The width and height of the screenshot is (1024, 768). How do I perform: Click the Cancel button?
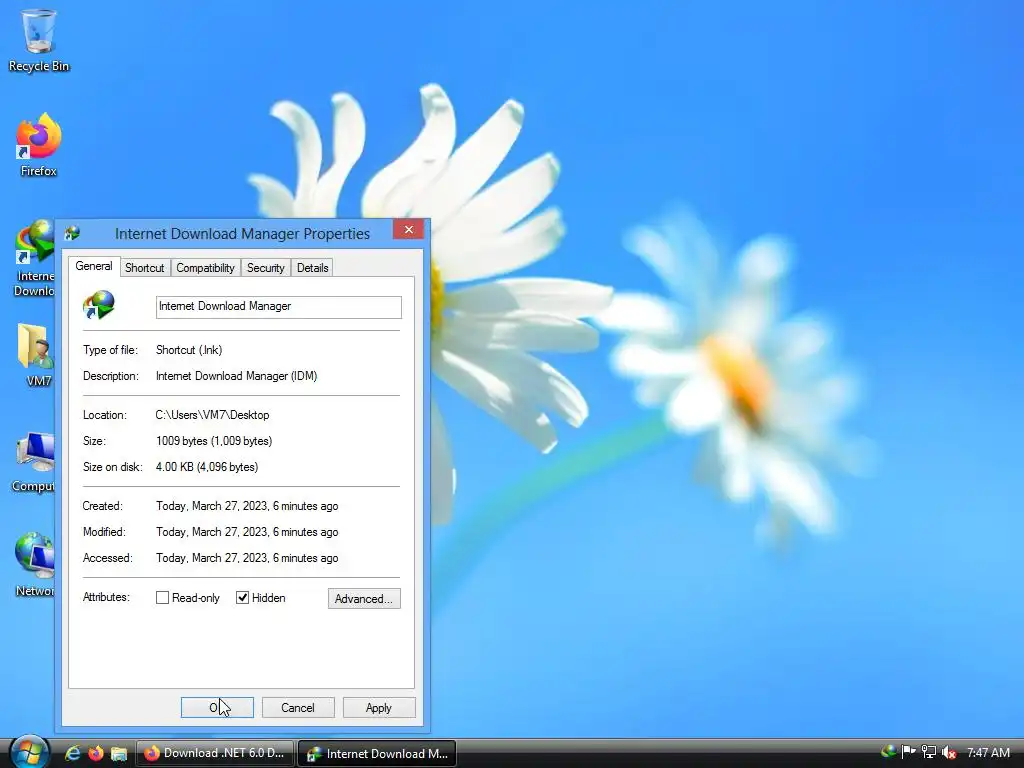(298, 707)
